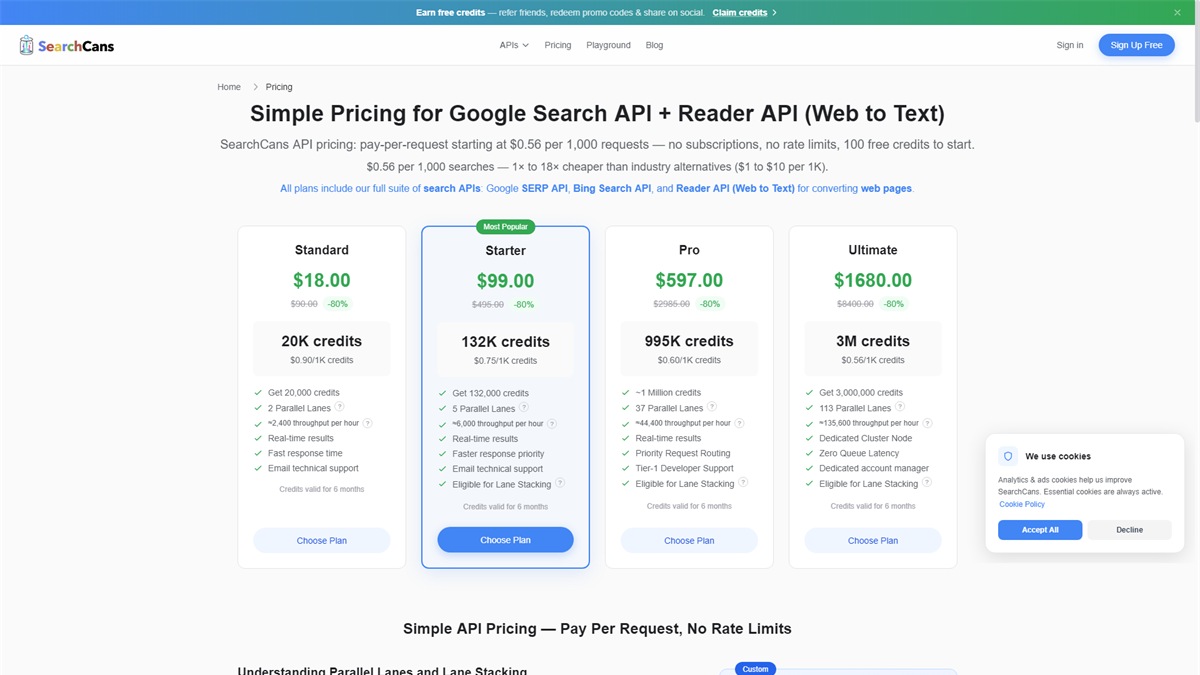Expand the APIs menu
This screenshot has width=1200, height=675.
(514, 45)
